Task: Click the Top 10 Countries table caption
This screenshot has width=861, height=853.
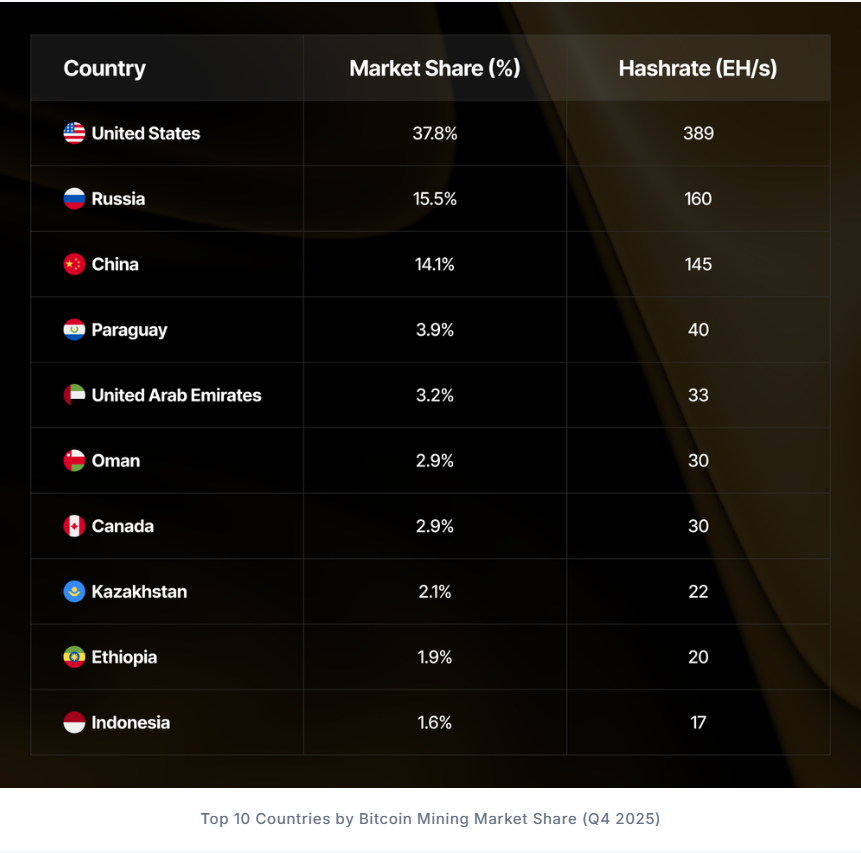Action: point(430,819)
